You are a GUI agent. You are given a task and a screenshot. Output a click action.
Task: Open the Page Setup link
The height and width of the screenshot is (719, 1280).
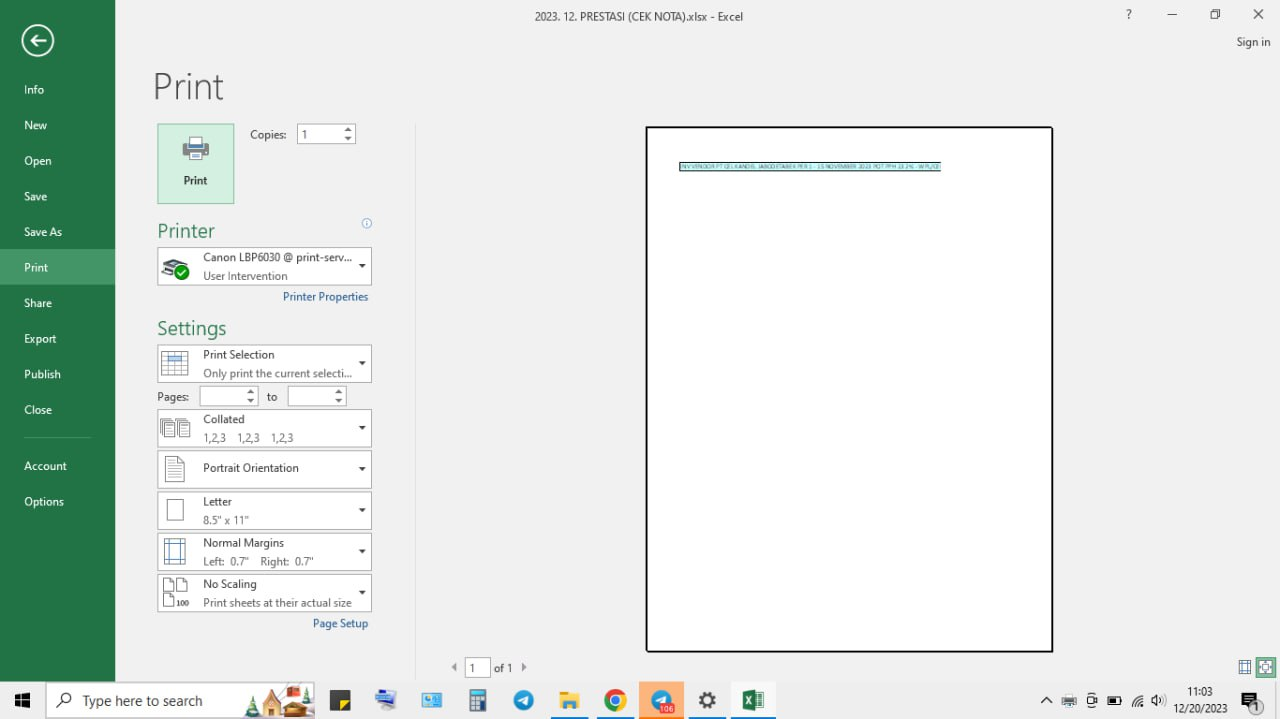click(340, 623)
